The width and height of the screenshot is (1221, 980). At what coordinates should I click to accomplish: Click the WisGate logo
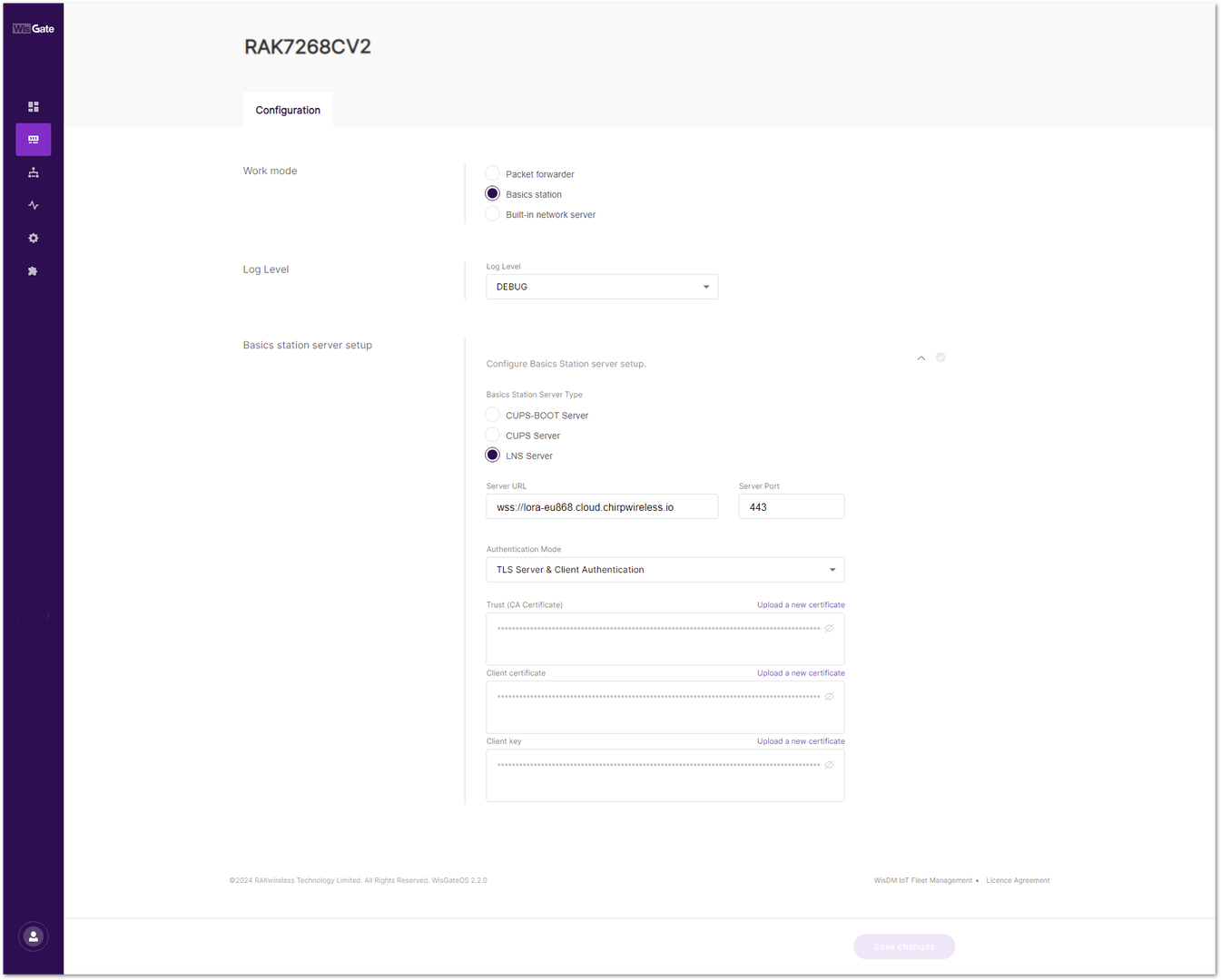[34, 28]
